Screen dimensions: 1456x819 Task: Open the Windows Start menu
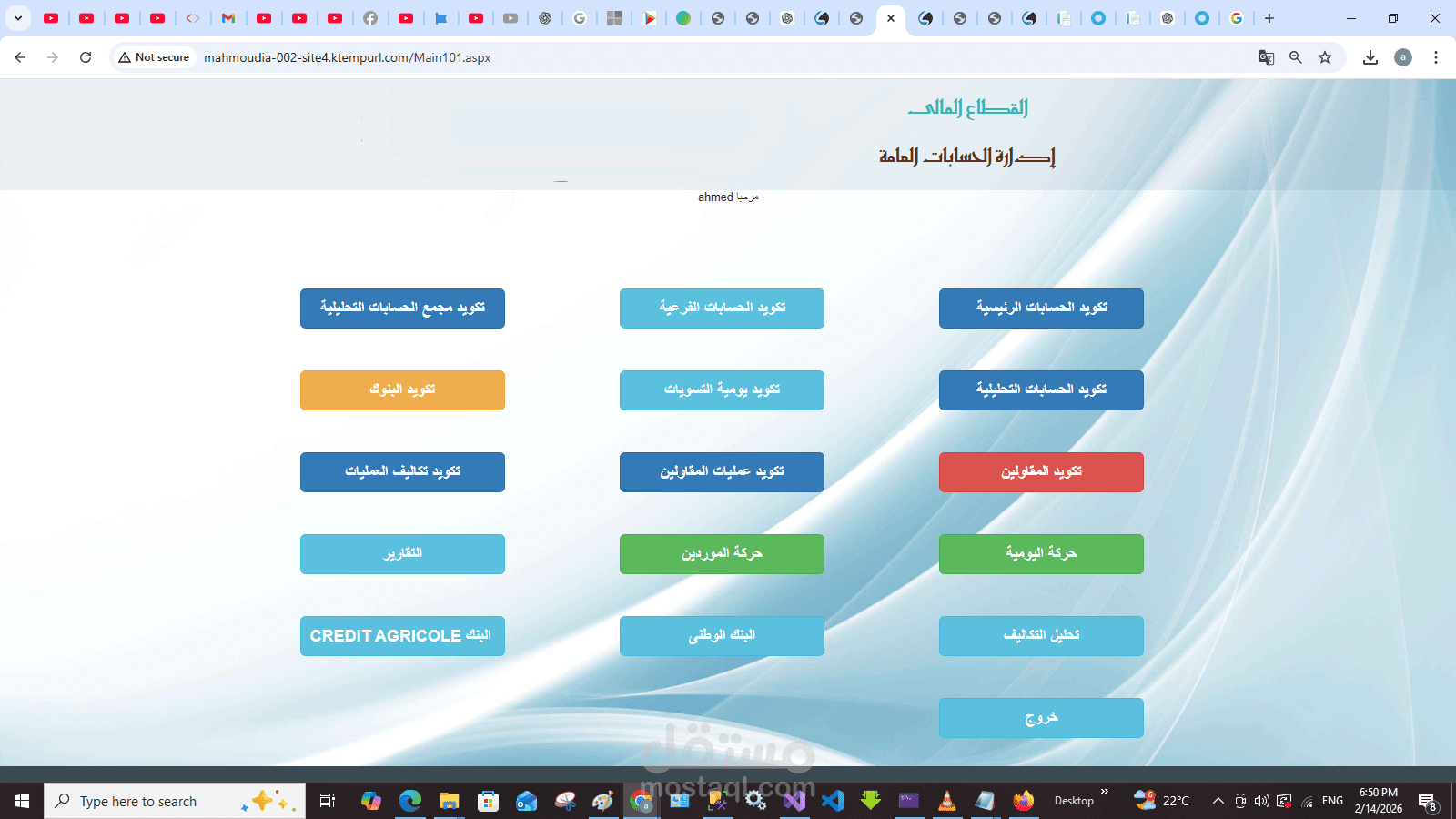[22, 801]
